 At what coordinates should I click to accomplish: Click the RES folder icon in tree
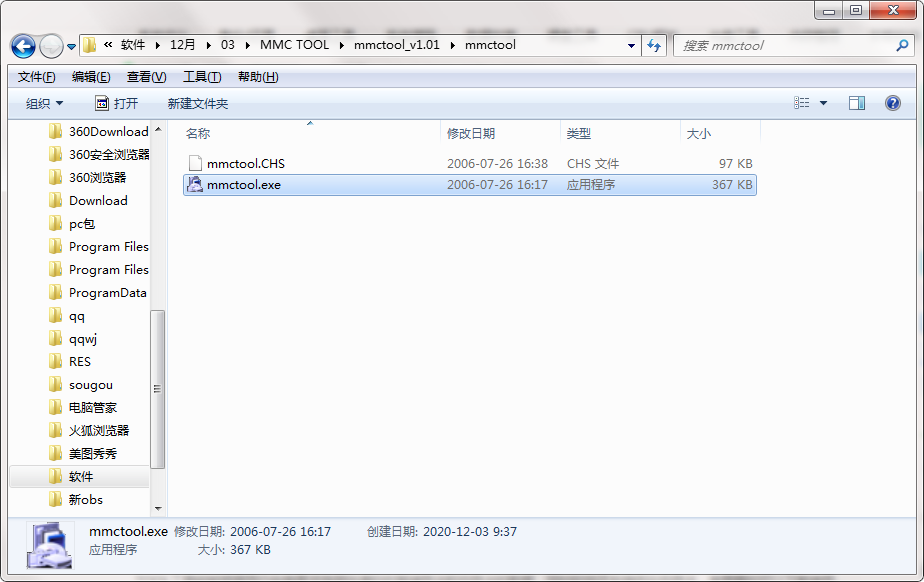pos(55,362)
